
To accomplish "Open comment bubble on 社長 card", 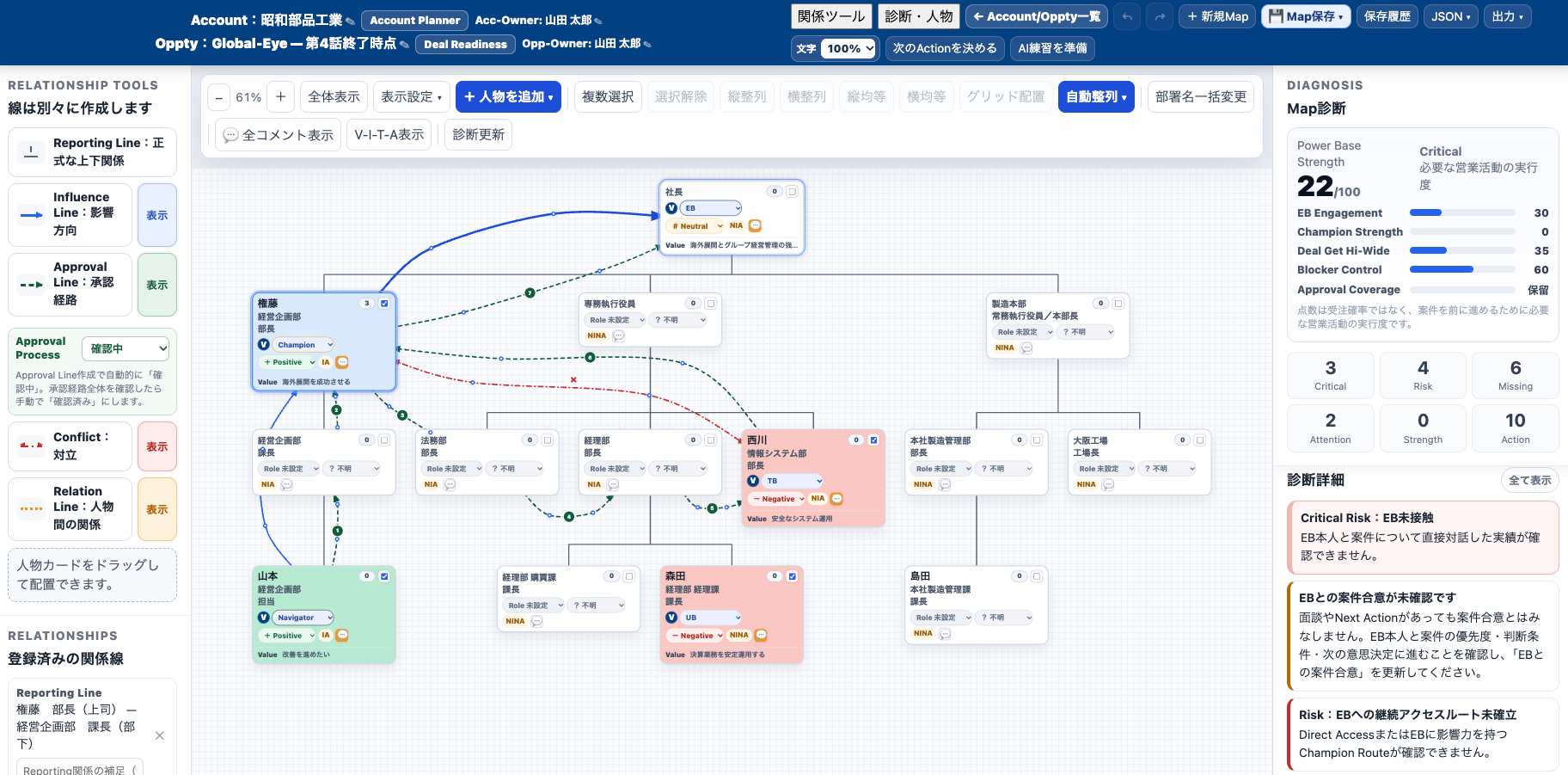I will (755, 225).
